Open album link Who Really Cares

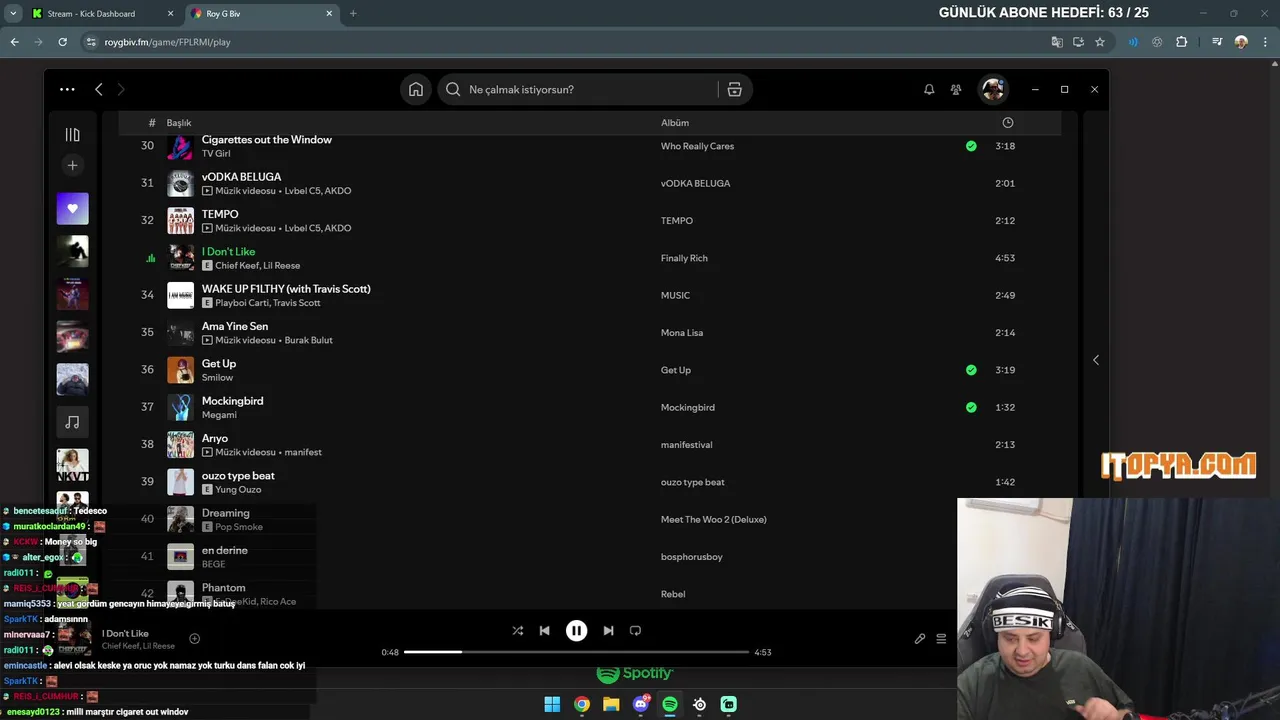(697, 146)
